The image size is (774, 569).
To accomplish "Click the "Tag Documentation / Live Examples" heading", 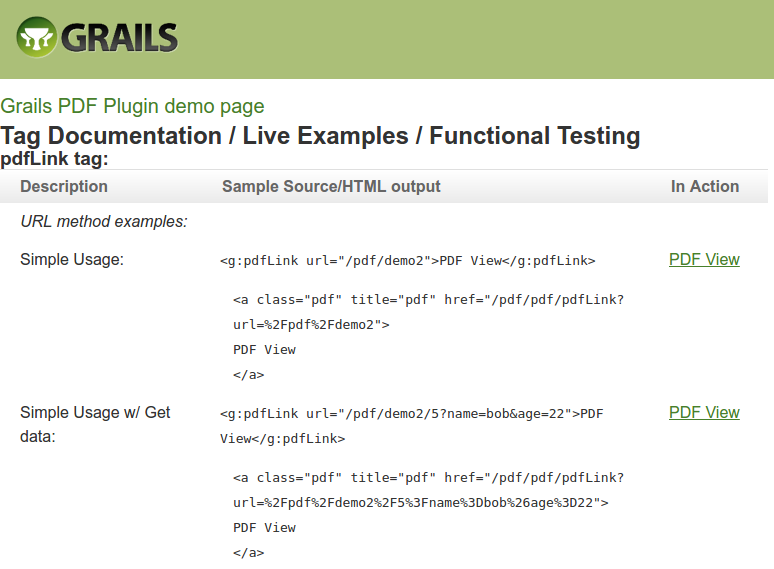I will point(320,135).
